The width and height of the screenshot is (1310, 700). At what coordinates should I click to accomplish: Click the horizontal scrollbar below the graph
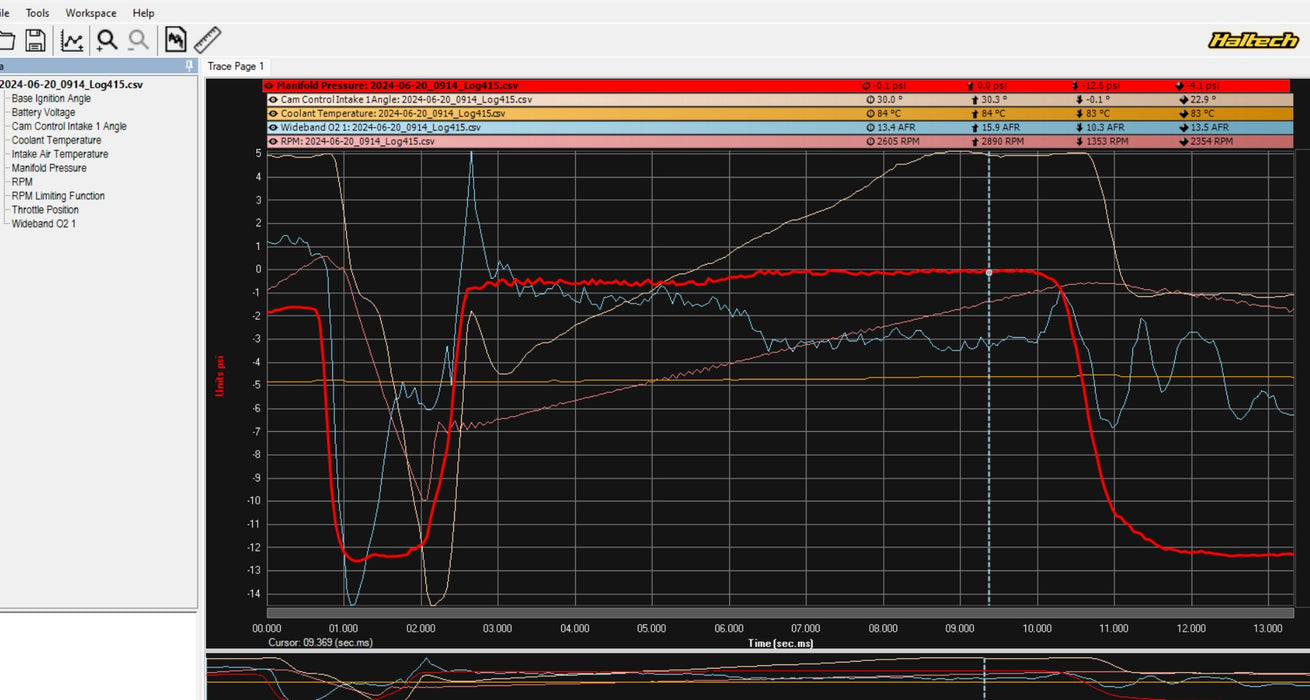tap(780, 612)
